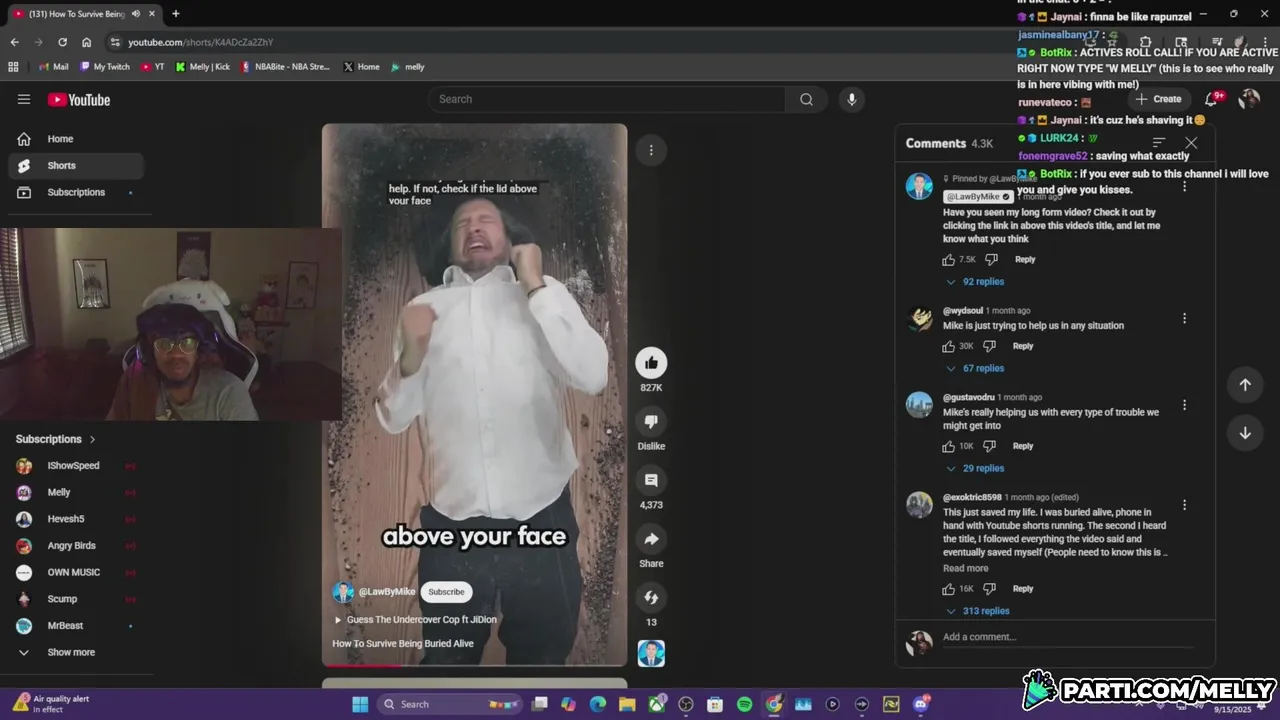Screen dimensions: 1280x720
Task: Open the Air quality alert widget
Action: tap(50, 704)
